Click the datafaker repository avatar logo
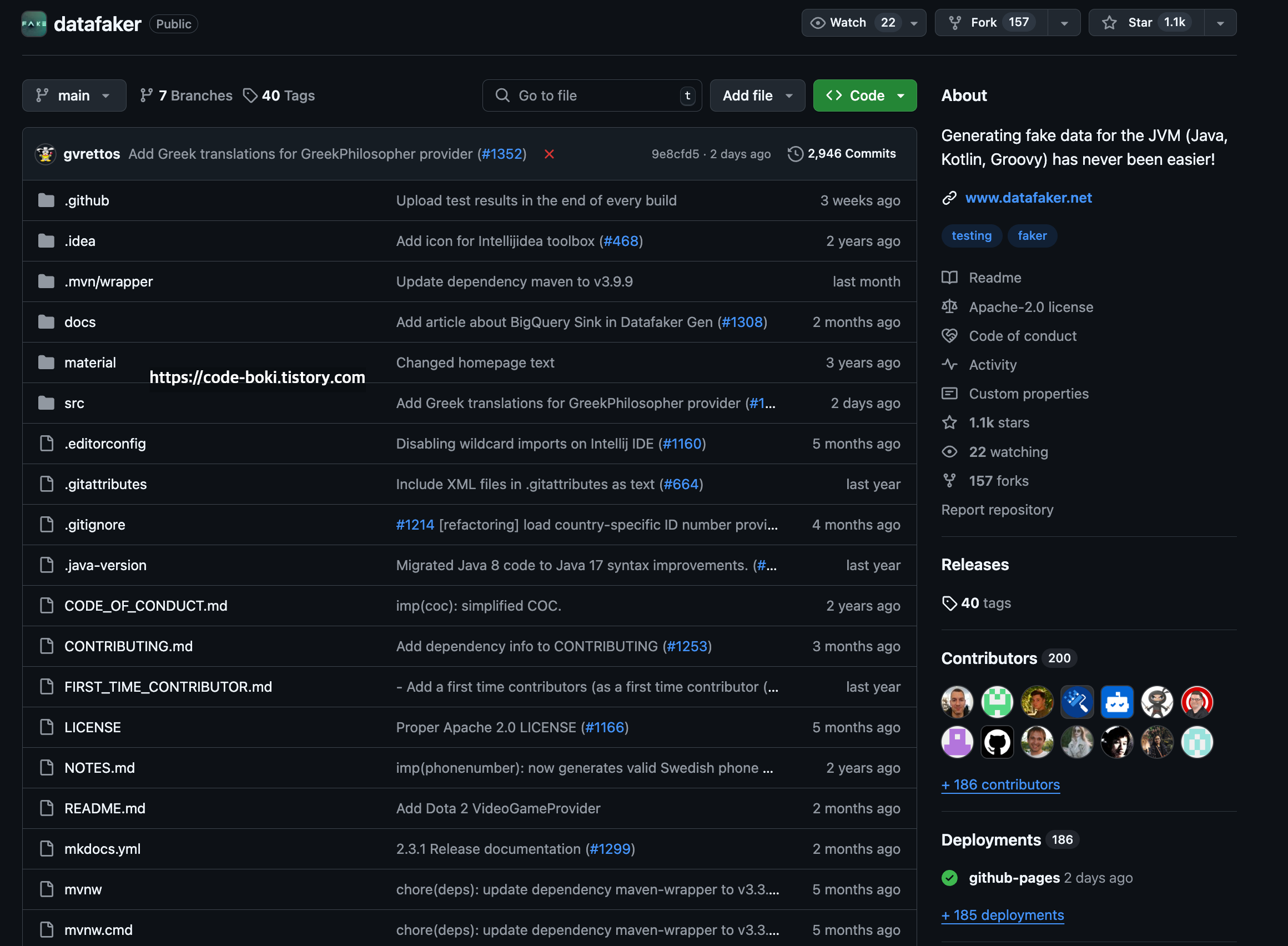The height and width of the screenshot is (946, 1288). pyautogui.click(x=34, y=23)
